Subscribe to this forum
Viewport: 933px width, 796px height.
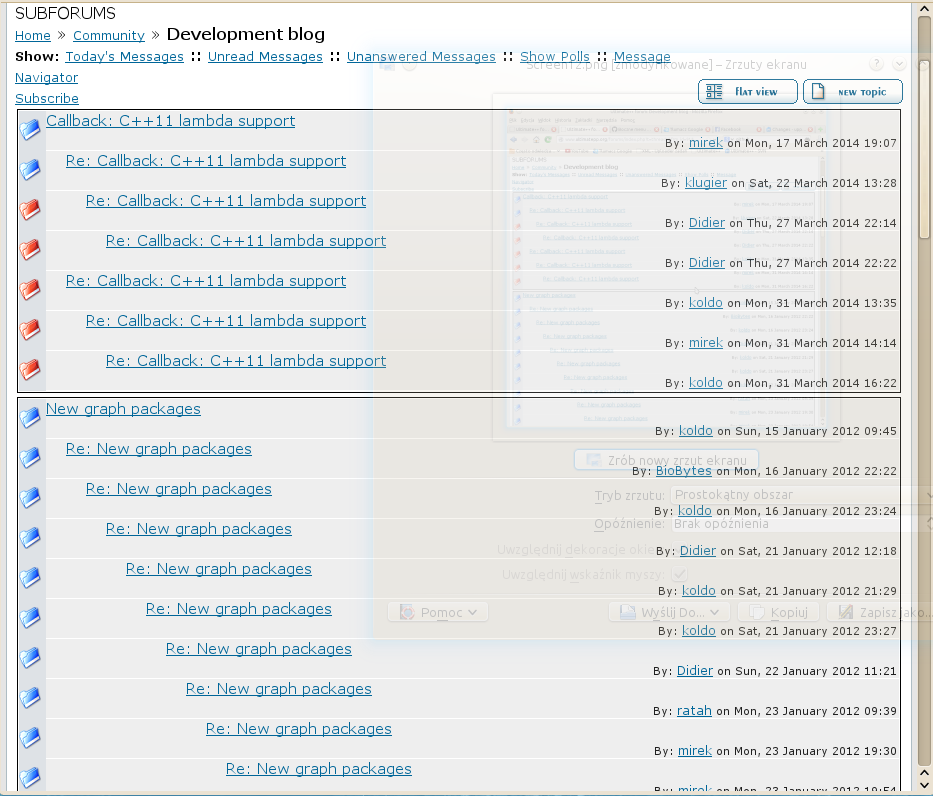pos(47,99)
